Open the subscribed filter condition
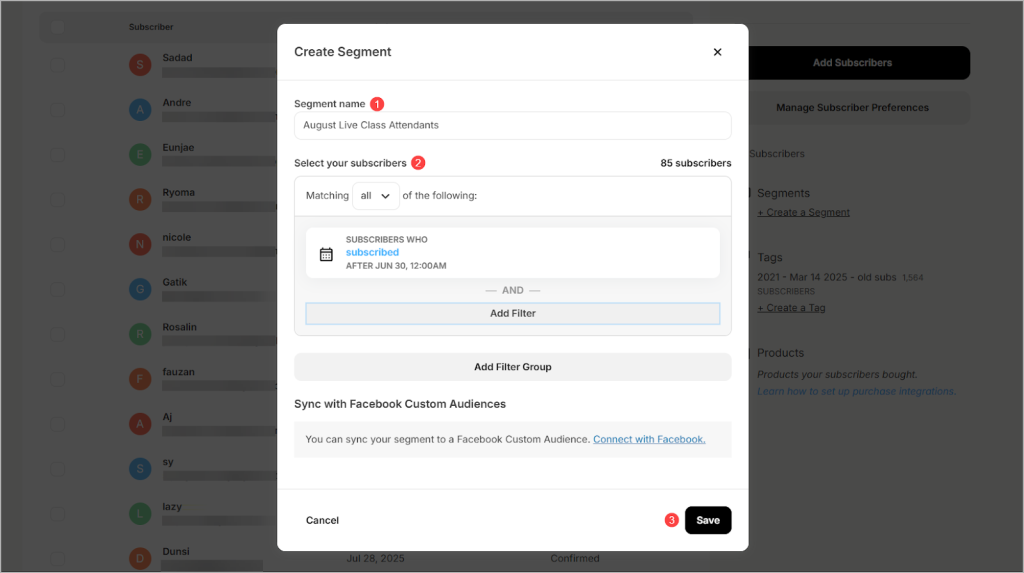Image resolution: width=1024 pixels, height=573 pixels. pyautogui.click(x=372, y=253)
